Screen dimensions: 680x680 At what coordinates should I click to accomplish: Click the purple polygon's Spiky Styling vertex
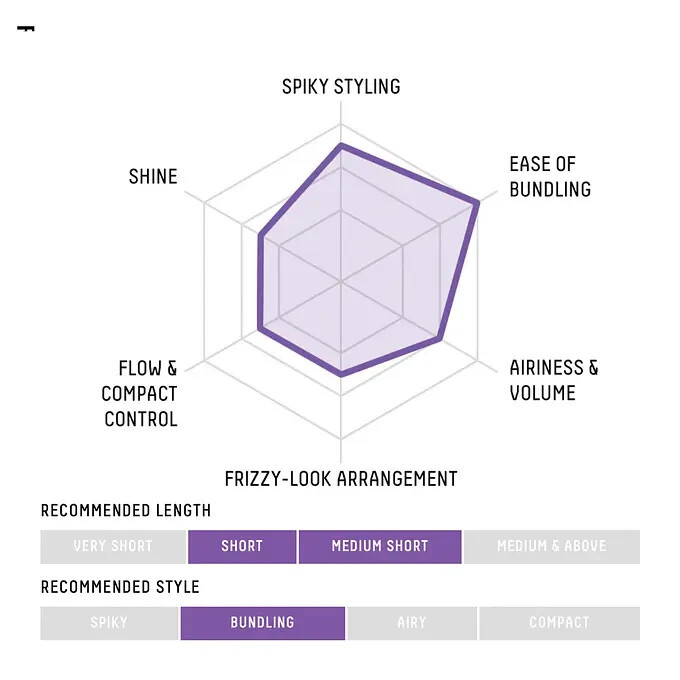[x=341, y=146]
